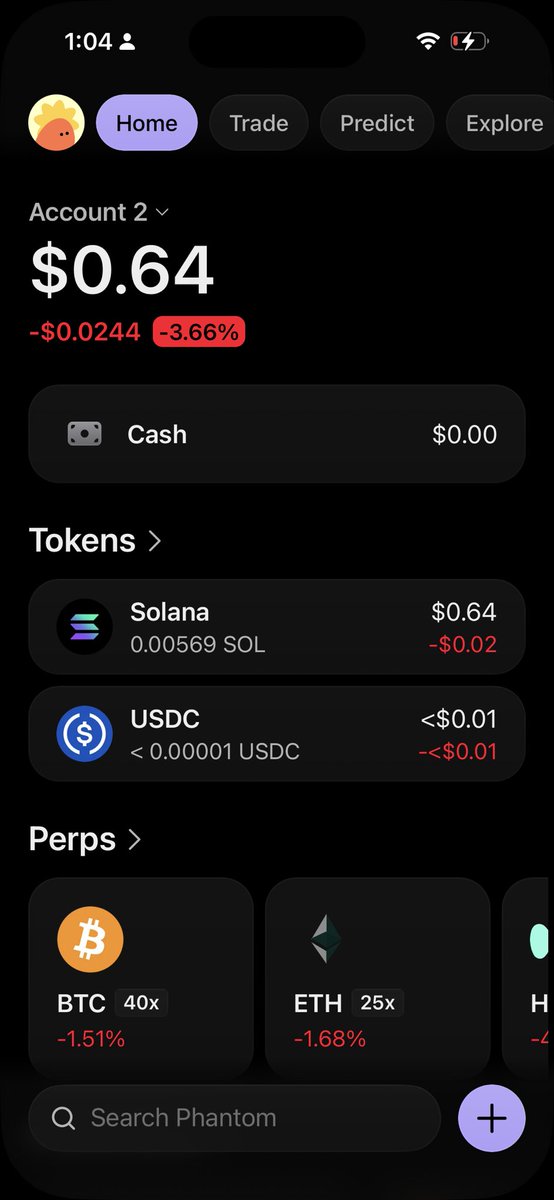
Task: Open the profile avatar icon
Action: pos(56,123)
